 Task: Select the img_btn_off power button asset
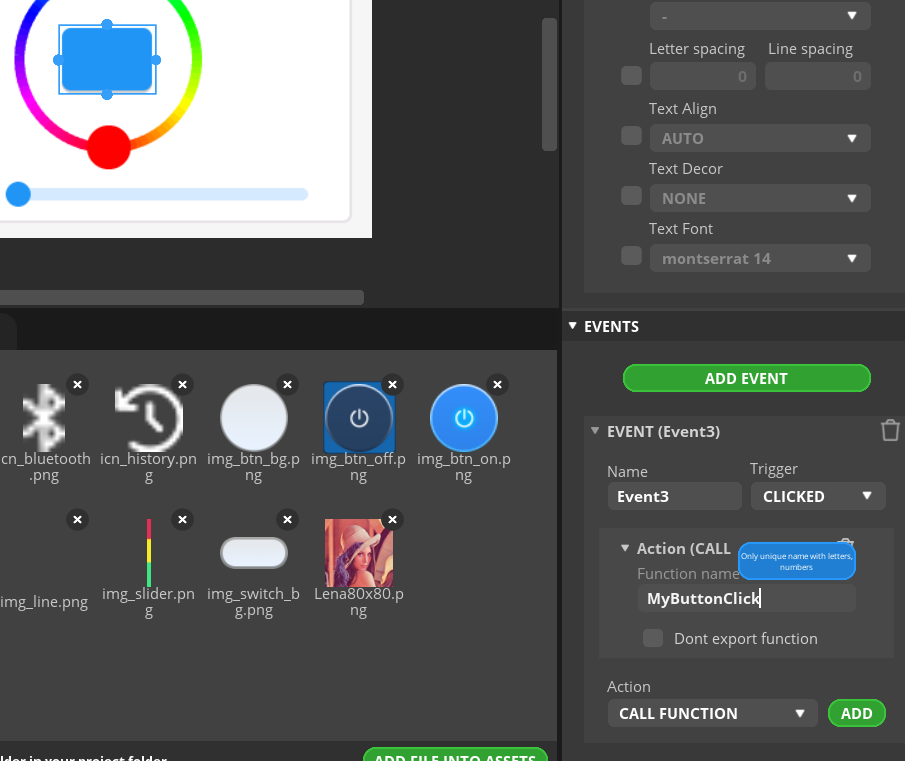pyautogui.click(x=359, y=418)
